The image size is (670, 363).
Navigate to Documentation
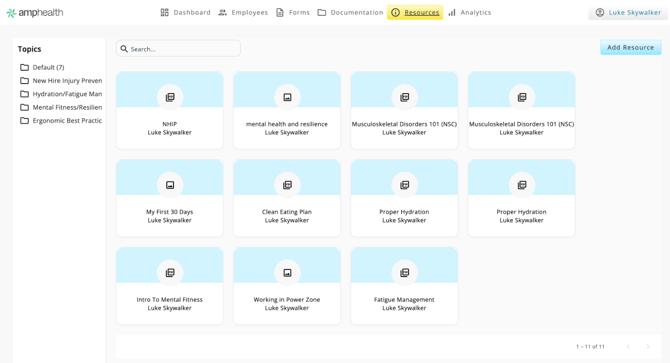tap(350, 12)
